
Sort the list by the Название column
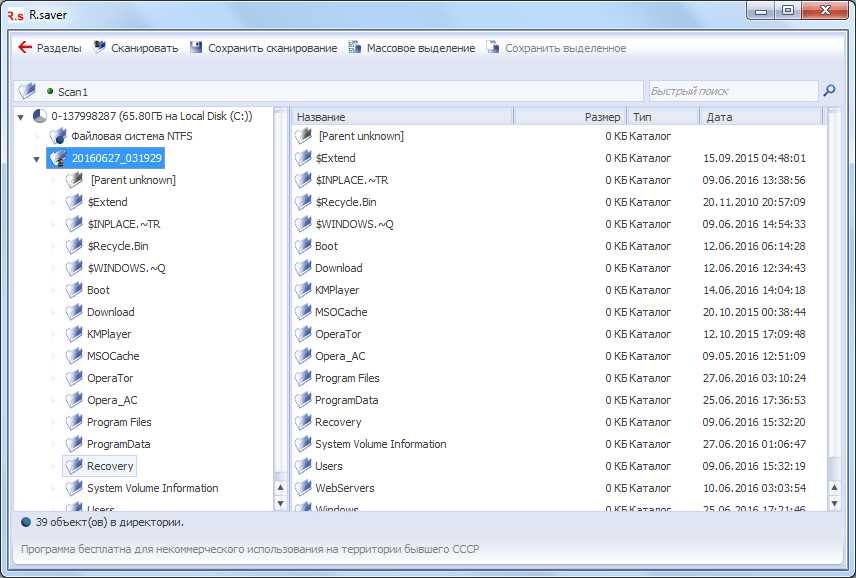click(402, 117)
